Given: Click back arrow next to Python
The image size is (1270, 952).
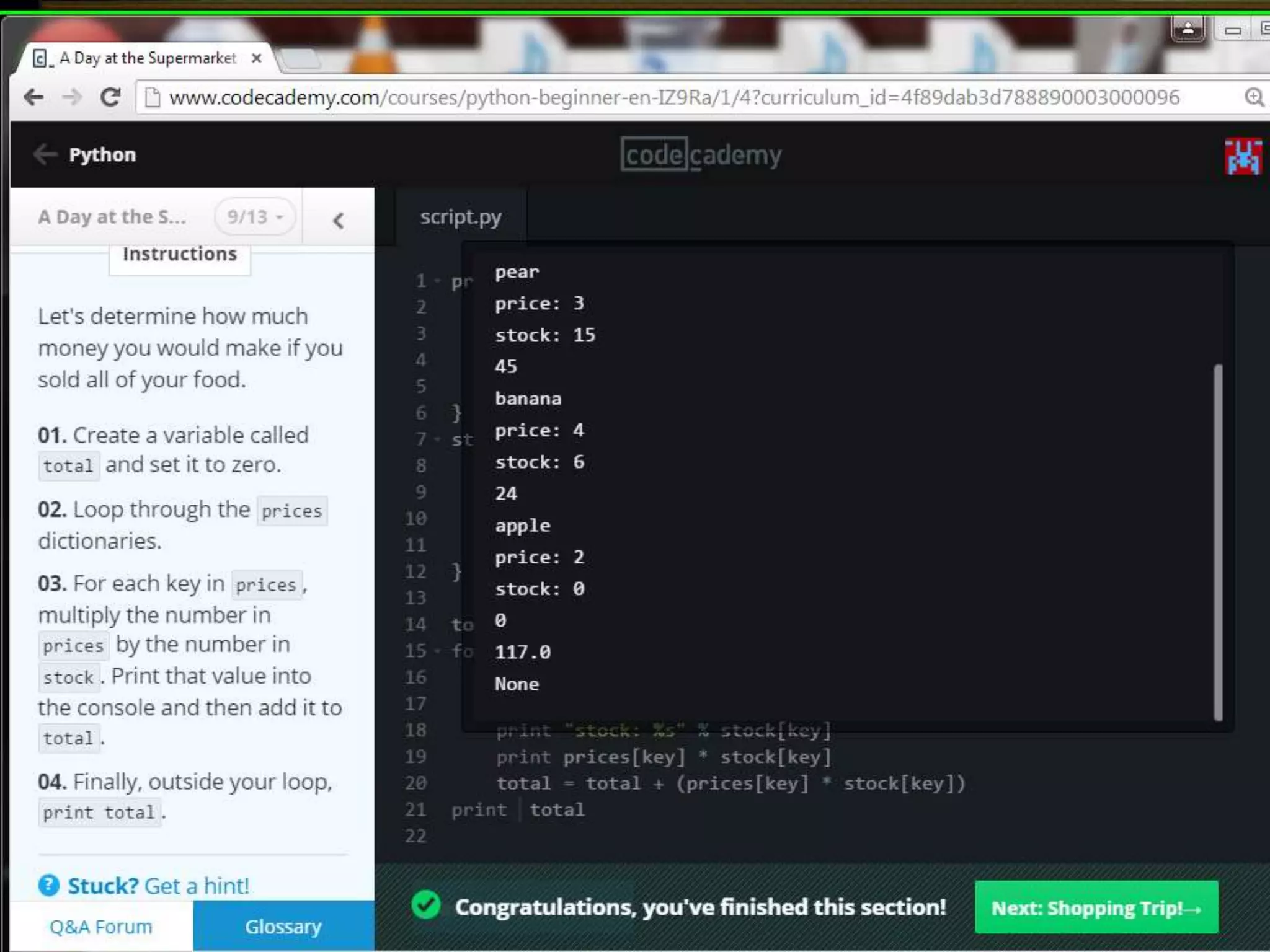Looking at the screenshot, I should pos(45,154).
